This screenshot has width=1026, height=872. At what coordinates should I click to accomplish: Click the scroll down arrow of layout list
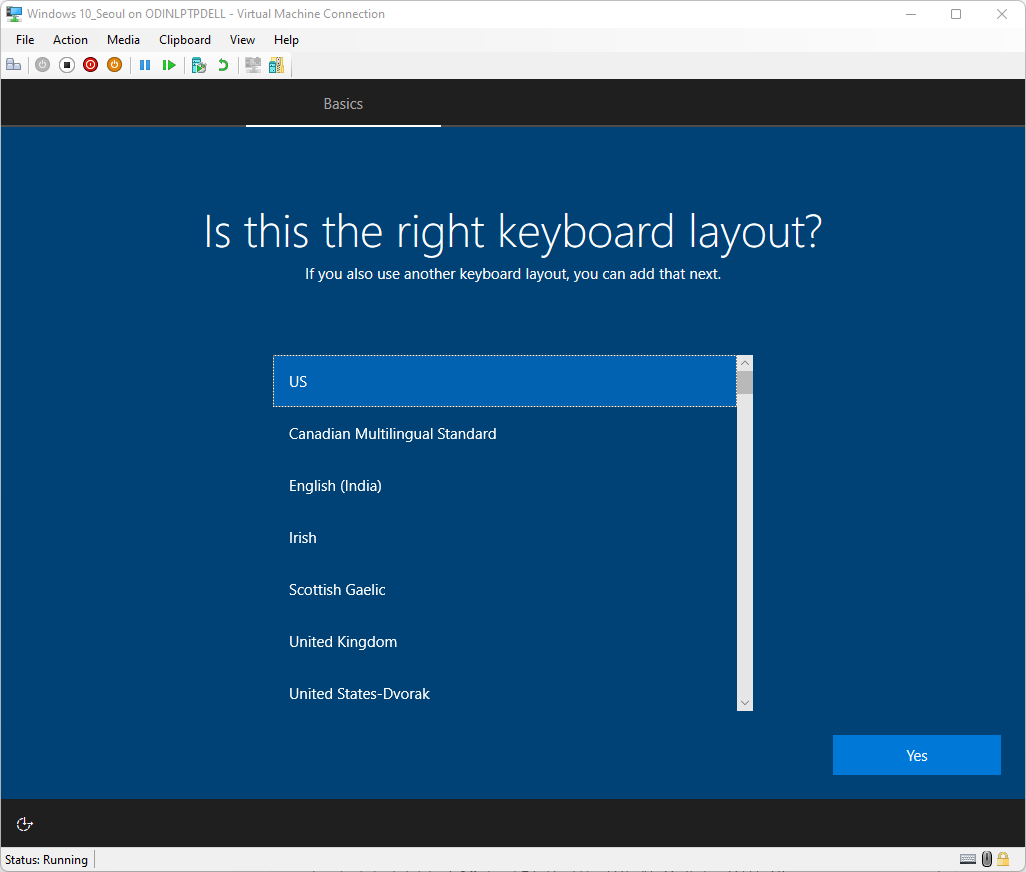745,703
